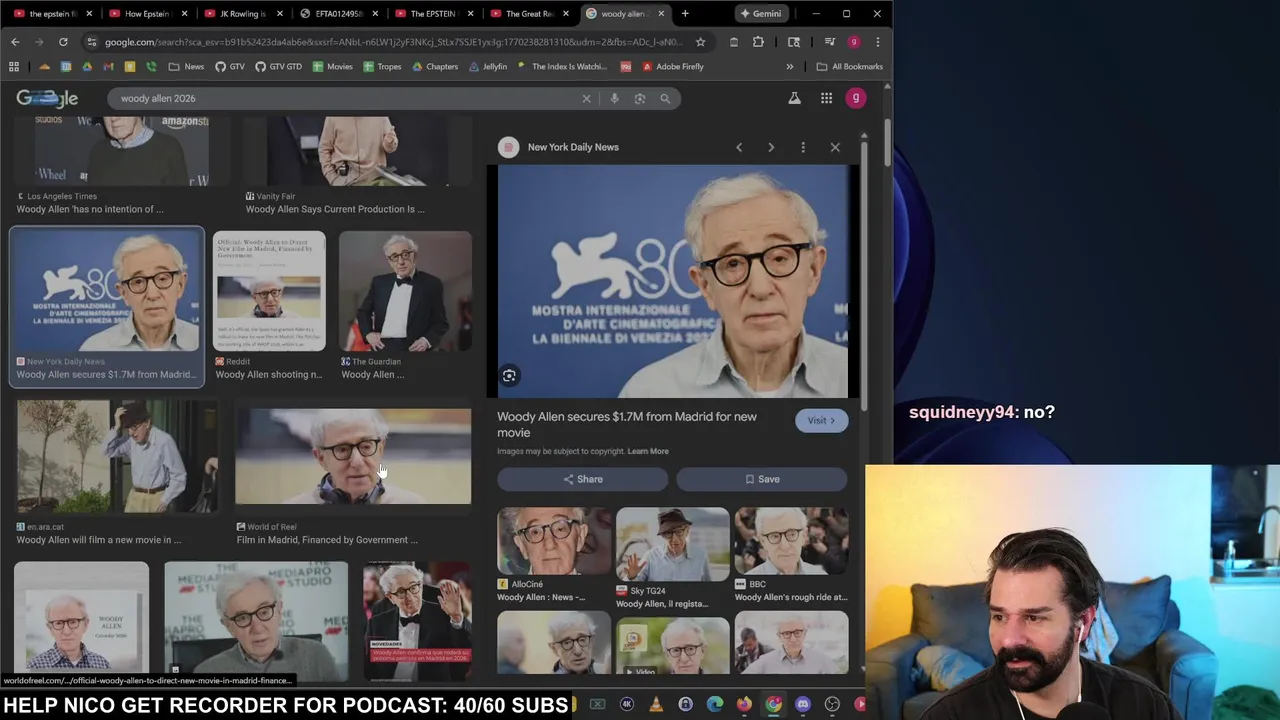This screenshot has height=720, width=1280.
Task: Click the Save button
Action: (762, 479)
